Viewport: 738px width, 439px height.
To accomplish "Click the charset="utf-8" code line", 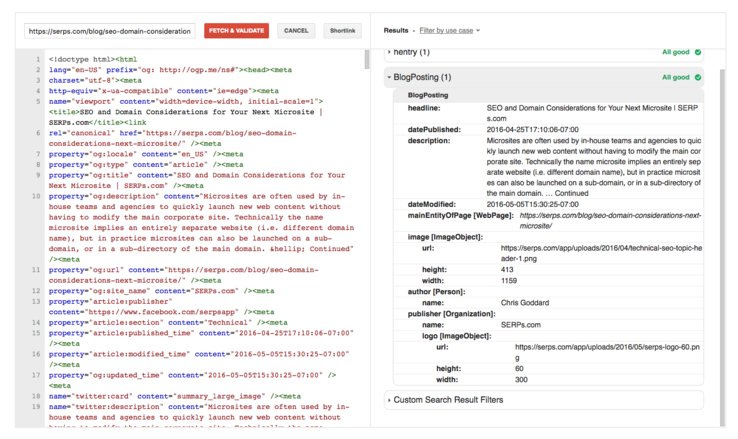I will click(95, 80).
